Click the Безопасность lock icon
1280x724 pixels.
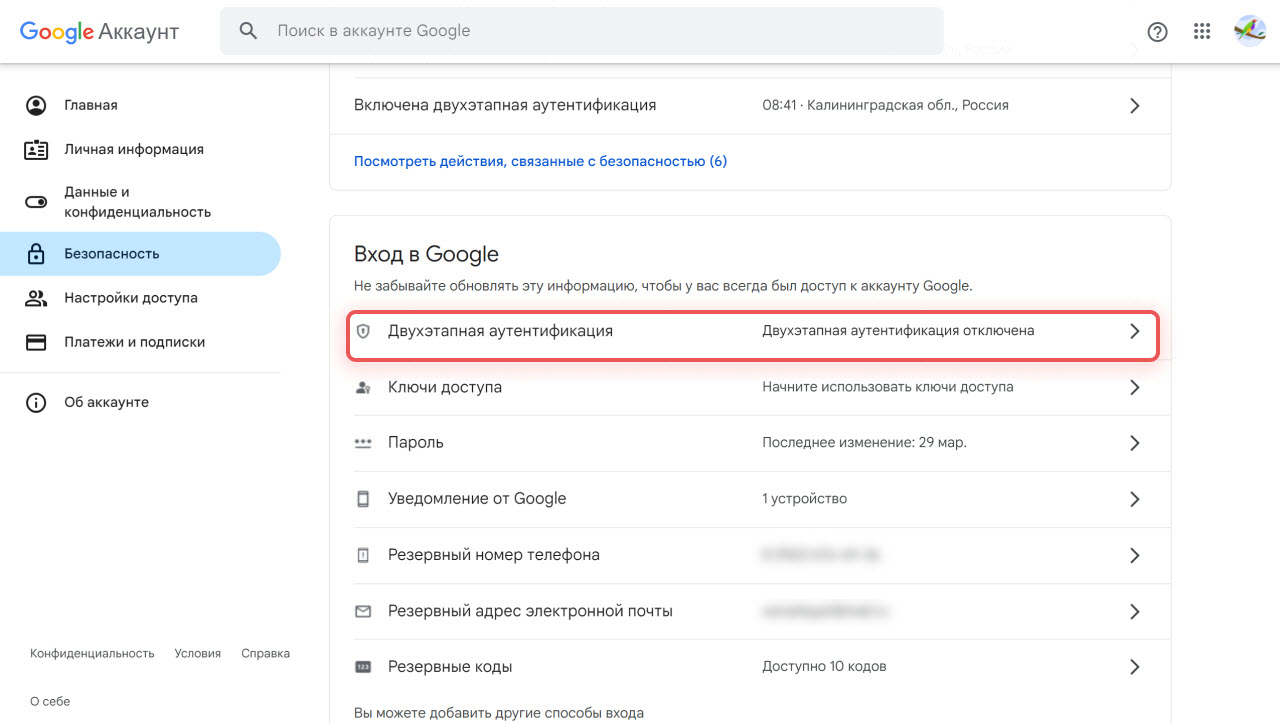coord(36,254)
